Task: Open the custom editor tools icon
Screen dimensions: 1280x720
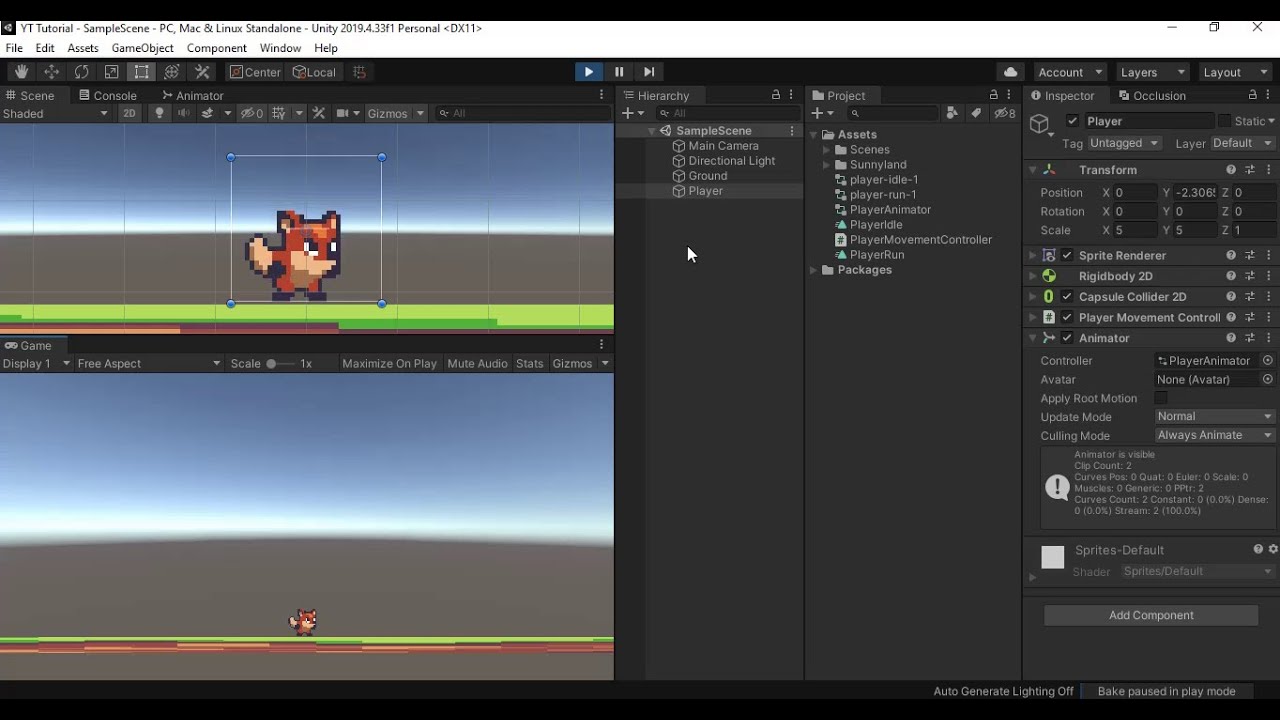Action: pyautogui.click(x=202, y=72)
